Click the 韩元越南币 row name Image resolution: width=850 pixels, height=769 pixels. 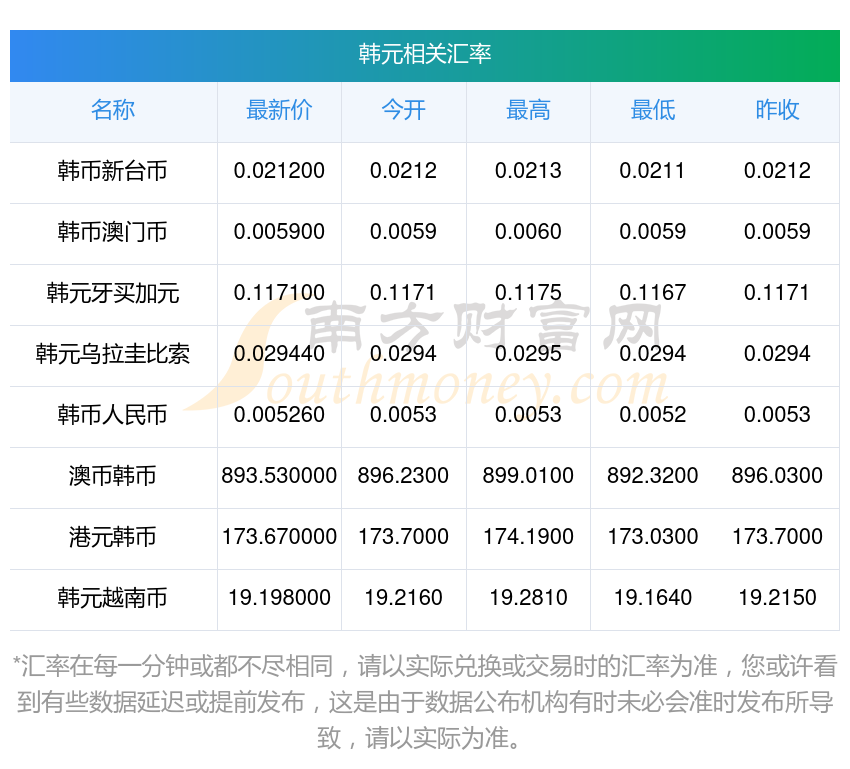(113, 598)
